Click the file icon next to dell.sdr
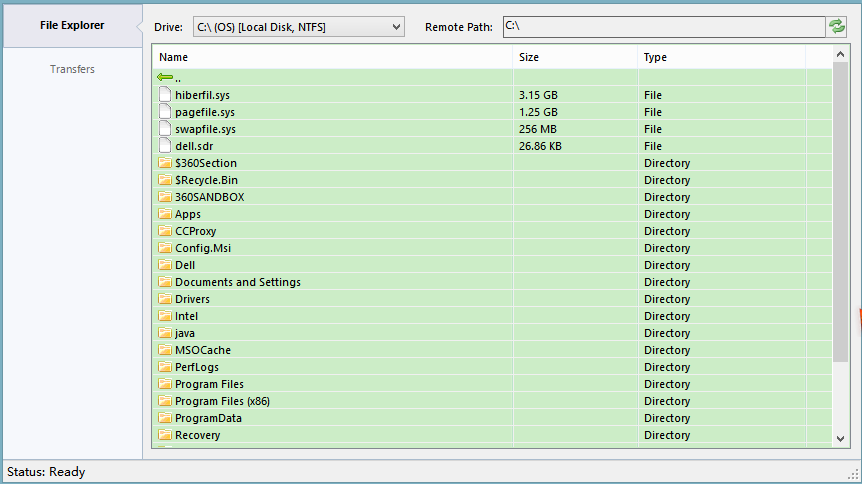The image size is (862, 484). pos(164,145)
